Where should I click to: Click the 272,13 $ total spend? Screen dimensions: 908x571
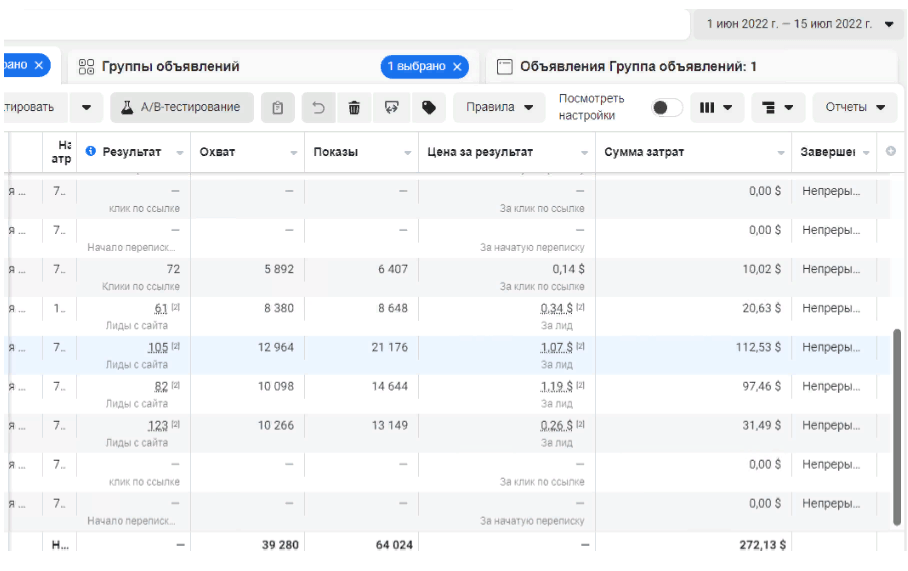[x=763, y=545]
